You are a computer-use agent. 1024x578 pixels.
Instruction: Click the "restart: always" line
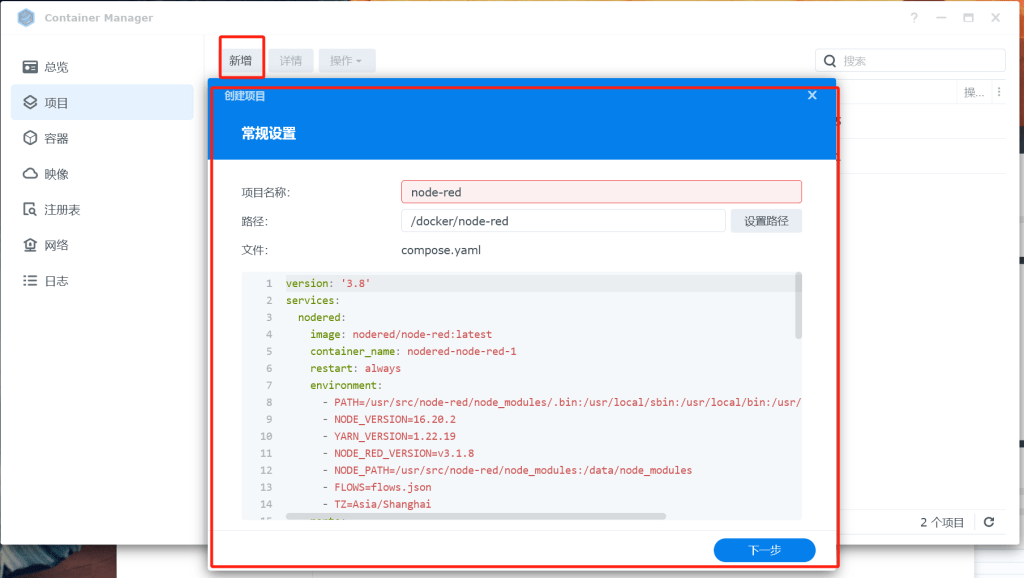355,368
